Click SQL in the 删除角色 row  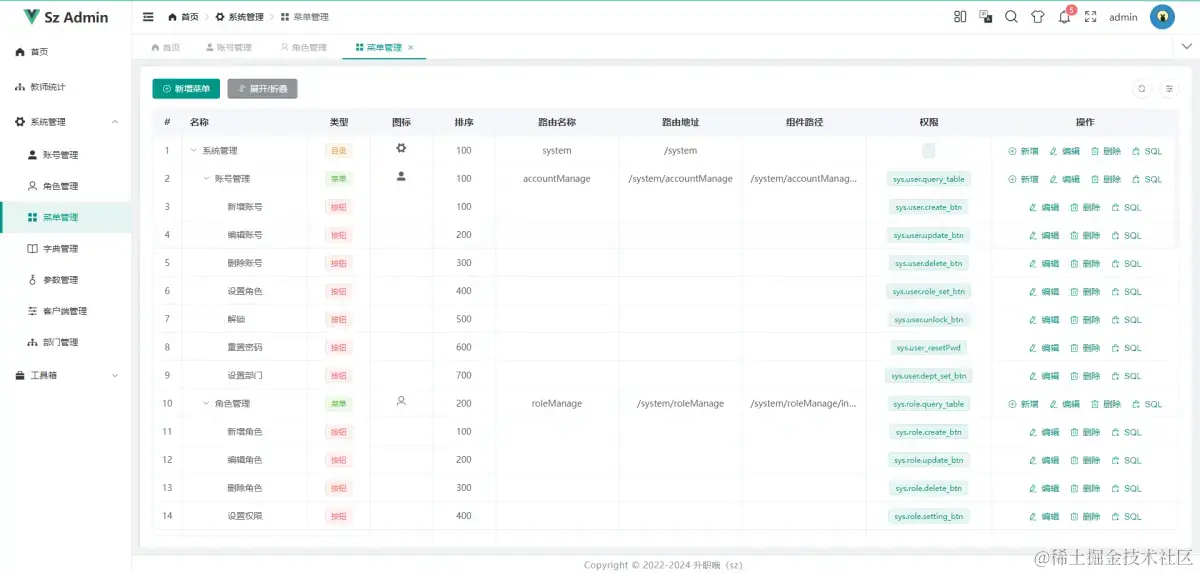coord(1126,488)
